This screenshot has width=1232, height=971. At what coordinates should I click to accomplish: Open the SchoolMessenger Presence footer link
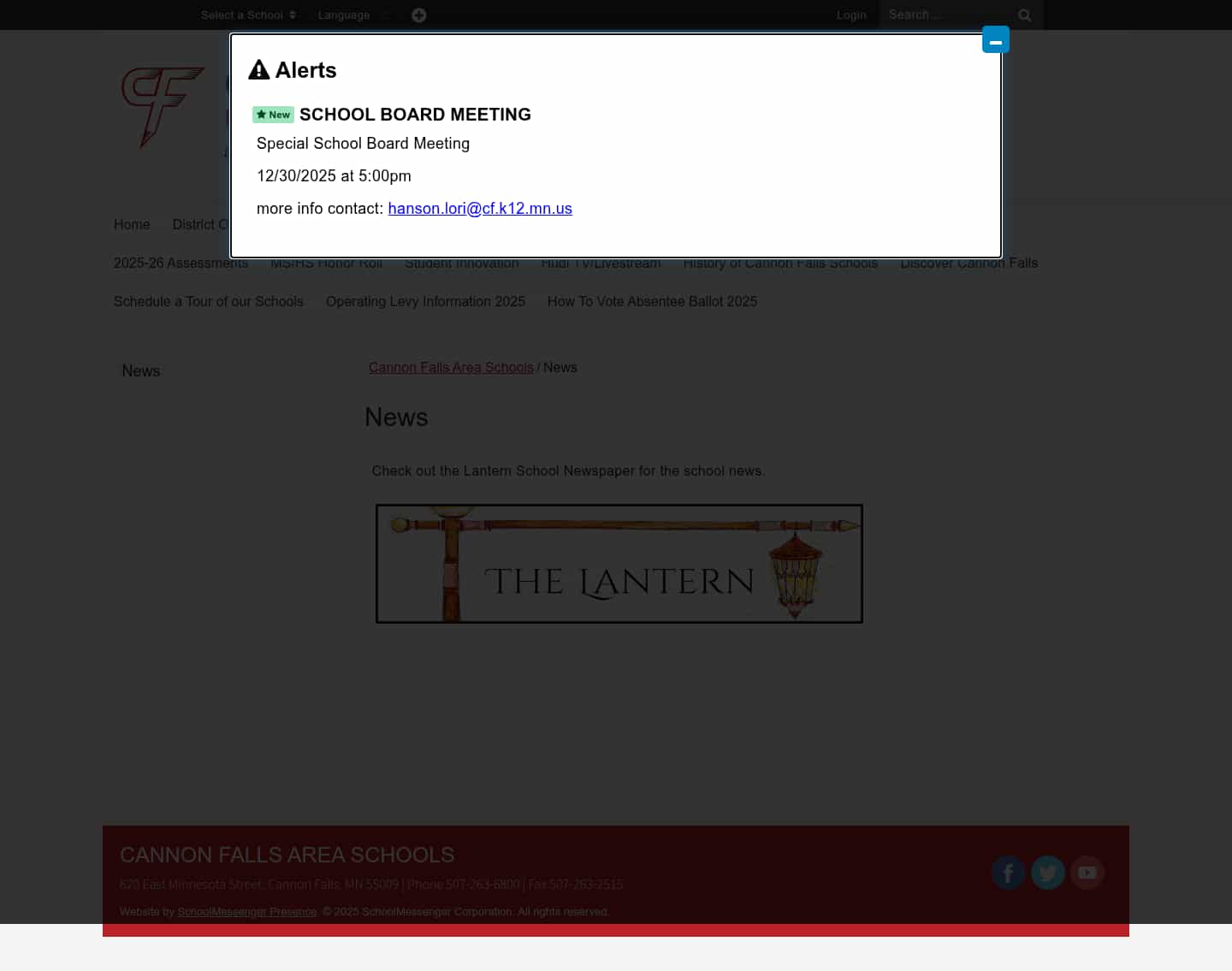(246, 912)
